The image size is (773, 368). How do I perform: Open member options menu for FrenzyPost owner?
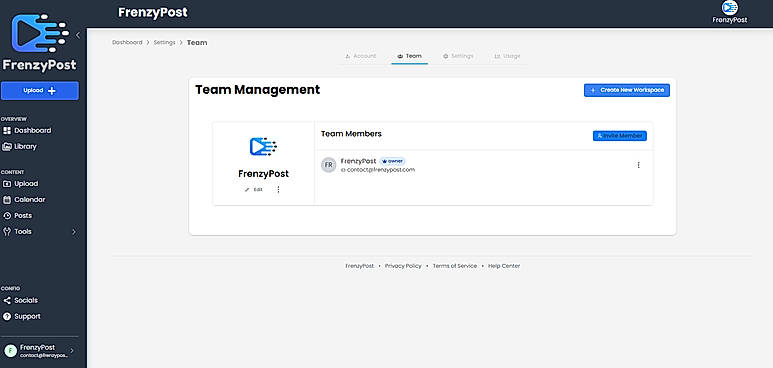pos(638,165)
